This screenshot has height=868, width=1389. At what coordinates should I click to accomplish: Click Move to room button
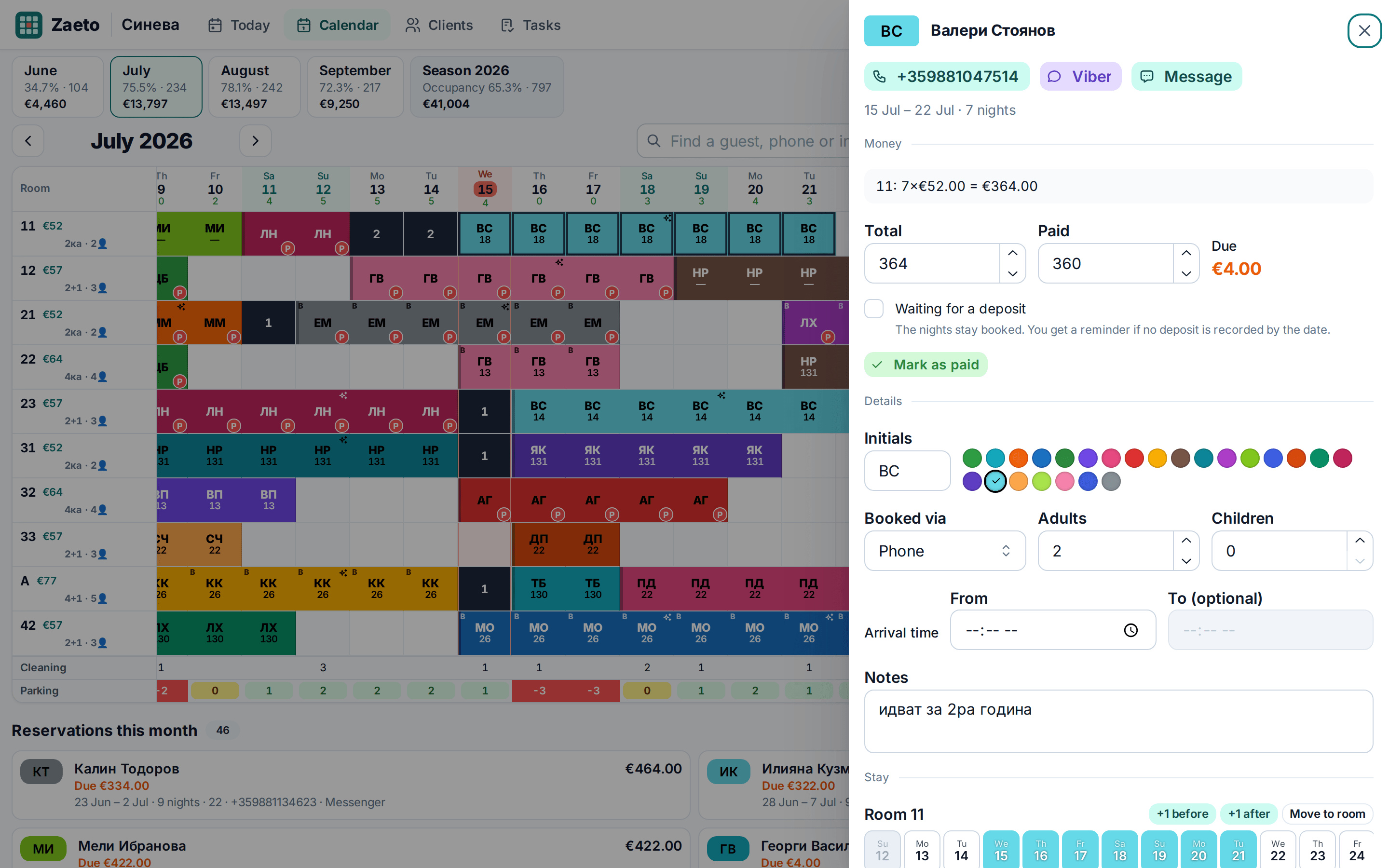point(1327,814)
